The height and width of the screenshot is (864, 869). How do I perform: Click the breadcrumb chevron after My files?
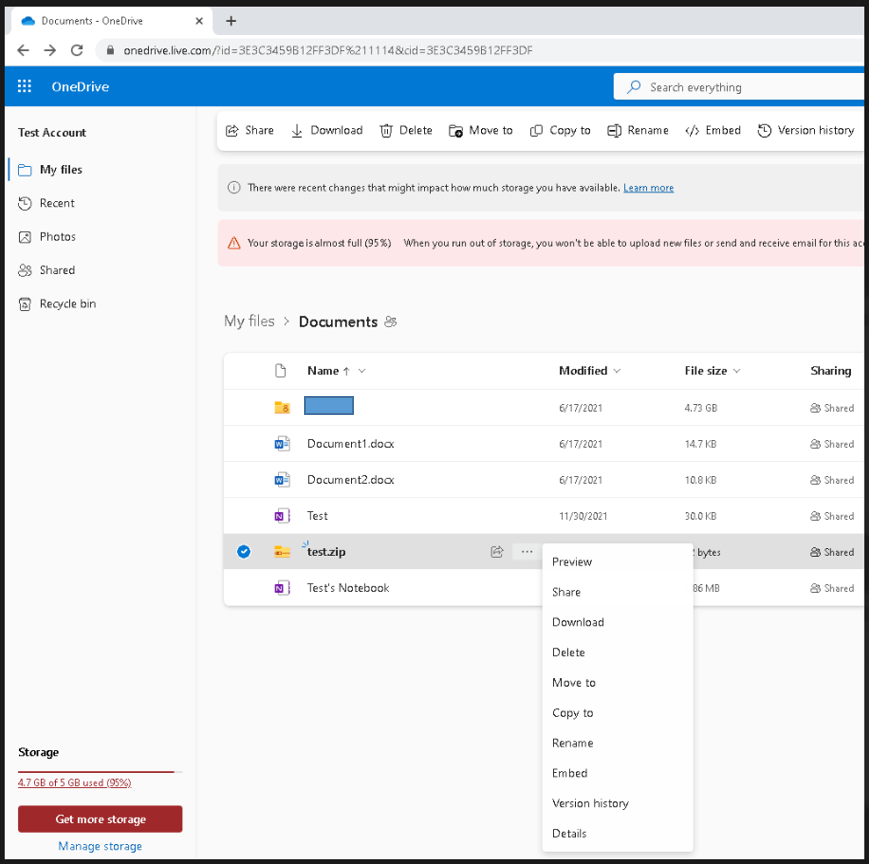point(287,321)
